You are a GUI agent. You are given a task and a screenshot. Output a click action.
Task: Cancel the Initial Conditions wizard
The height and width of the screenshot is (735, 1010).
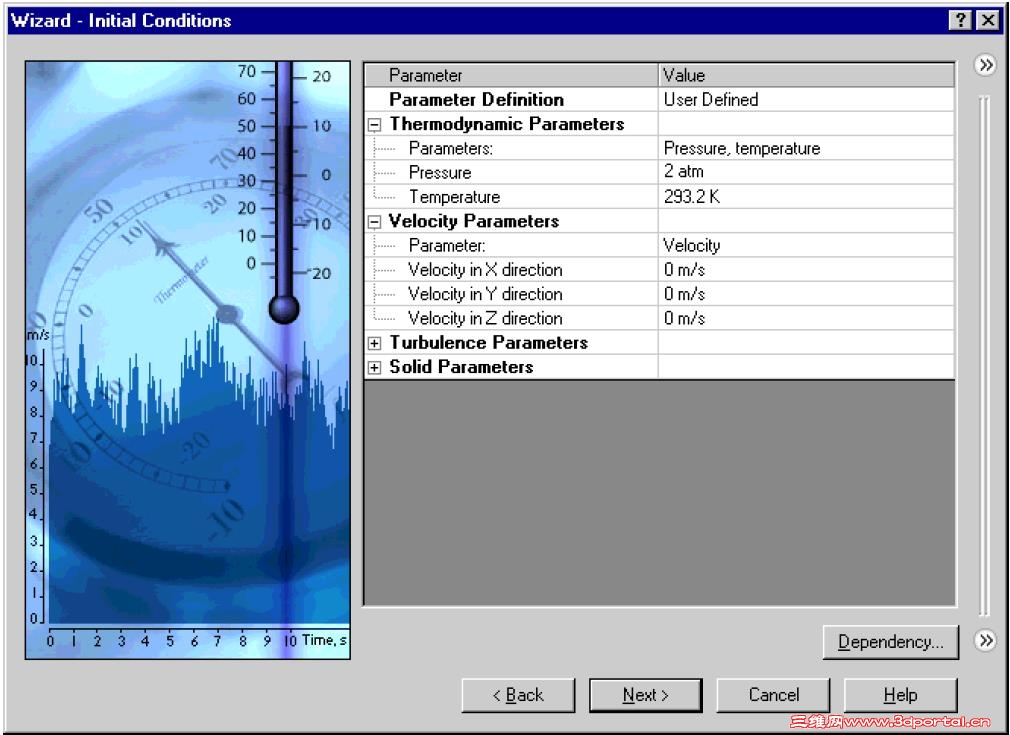773,694
